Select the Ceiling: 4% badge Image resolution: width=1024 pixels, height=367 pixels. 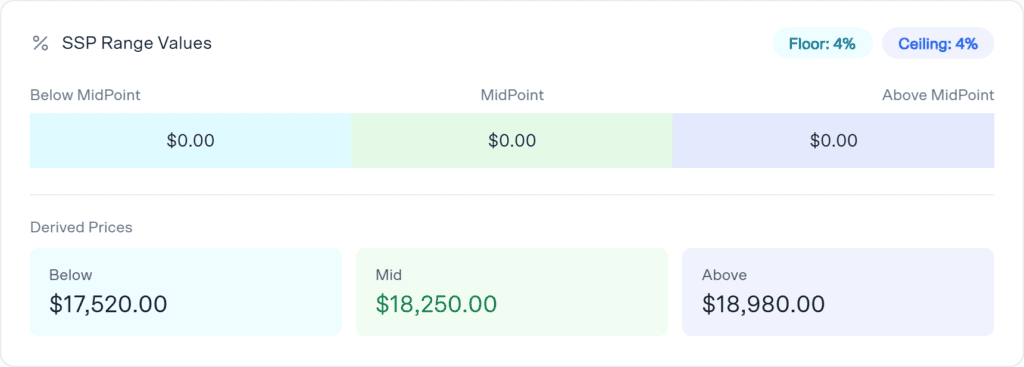pos(938,44)
